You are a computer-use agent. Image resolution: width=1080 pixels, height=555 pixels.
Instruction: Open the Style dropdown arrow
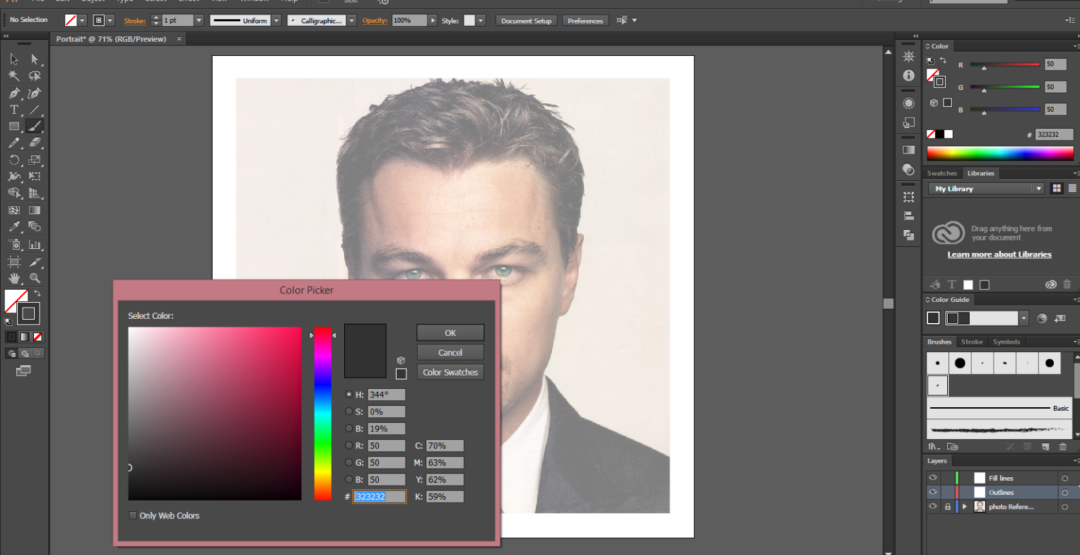pos(481,21)
